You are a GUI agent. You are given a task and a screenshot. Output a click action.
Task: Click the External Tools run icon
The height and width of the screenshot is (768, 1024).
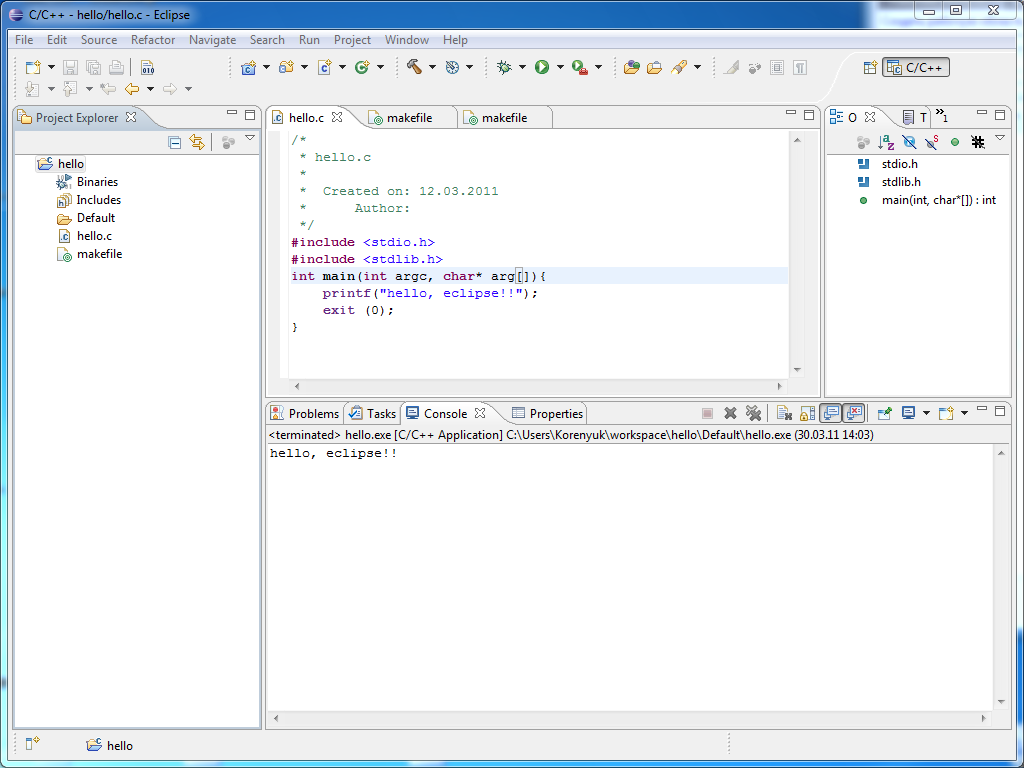click(x=580, y=67)
